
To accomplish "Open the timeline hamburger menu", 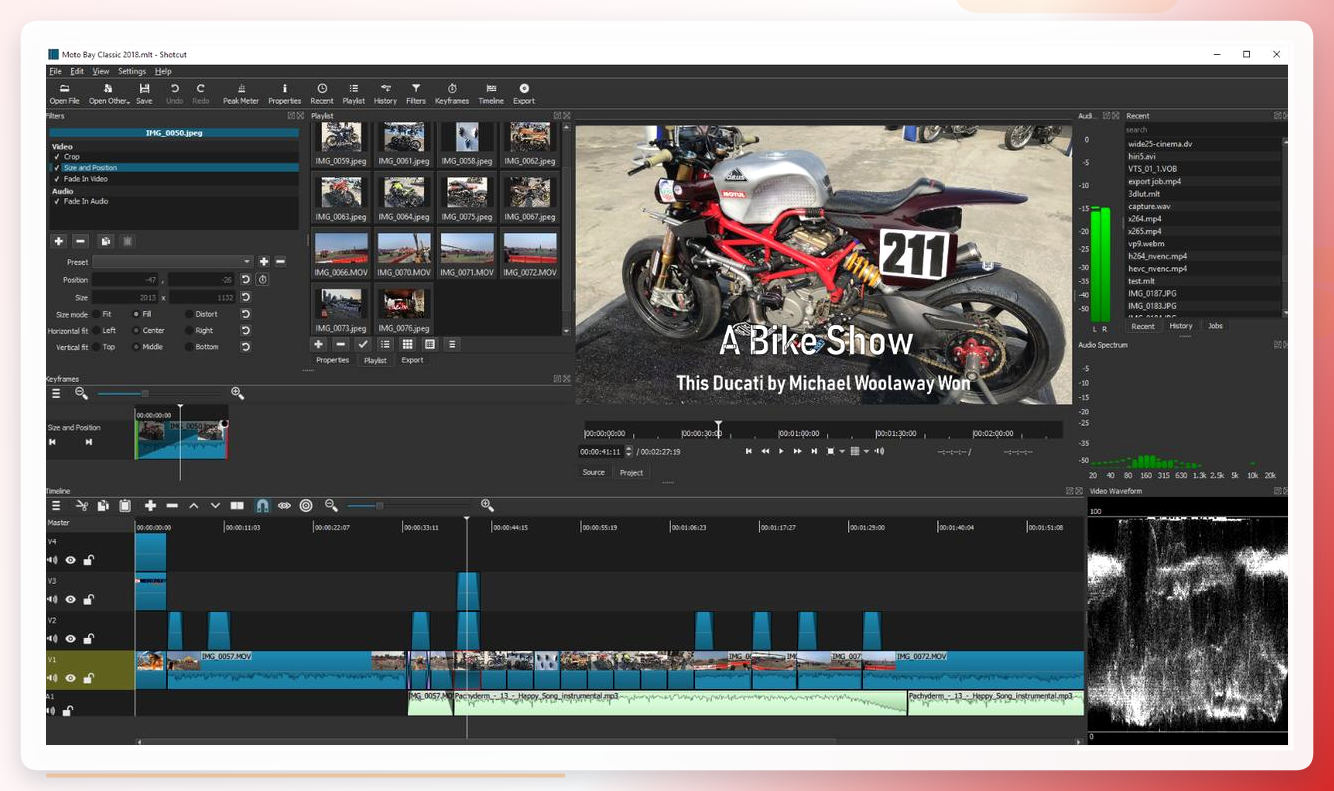I will click(x=56, y=506).
